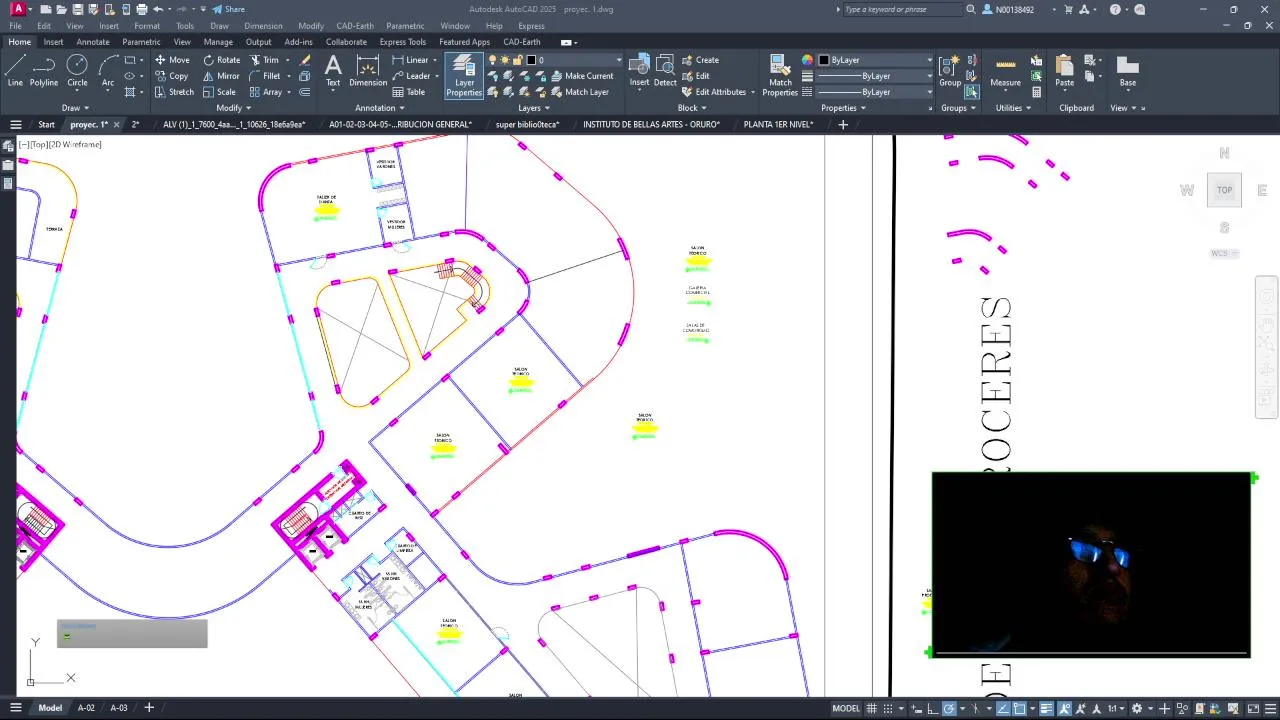Toggle drawing grid display in status bar
Viewport: 1280px width, 720px height.
(873, 708)
